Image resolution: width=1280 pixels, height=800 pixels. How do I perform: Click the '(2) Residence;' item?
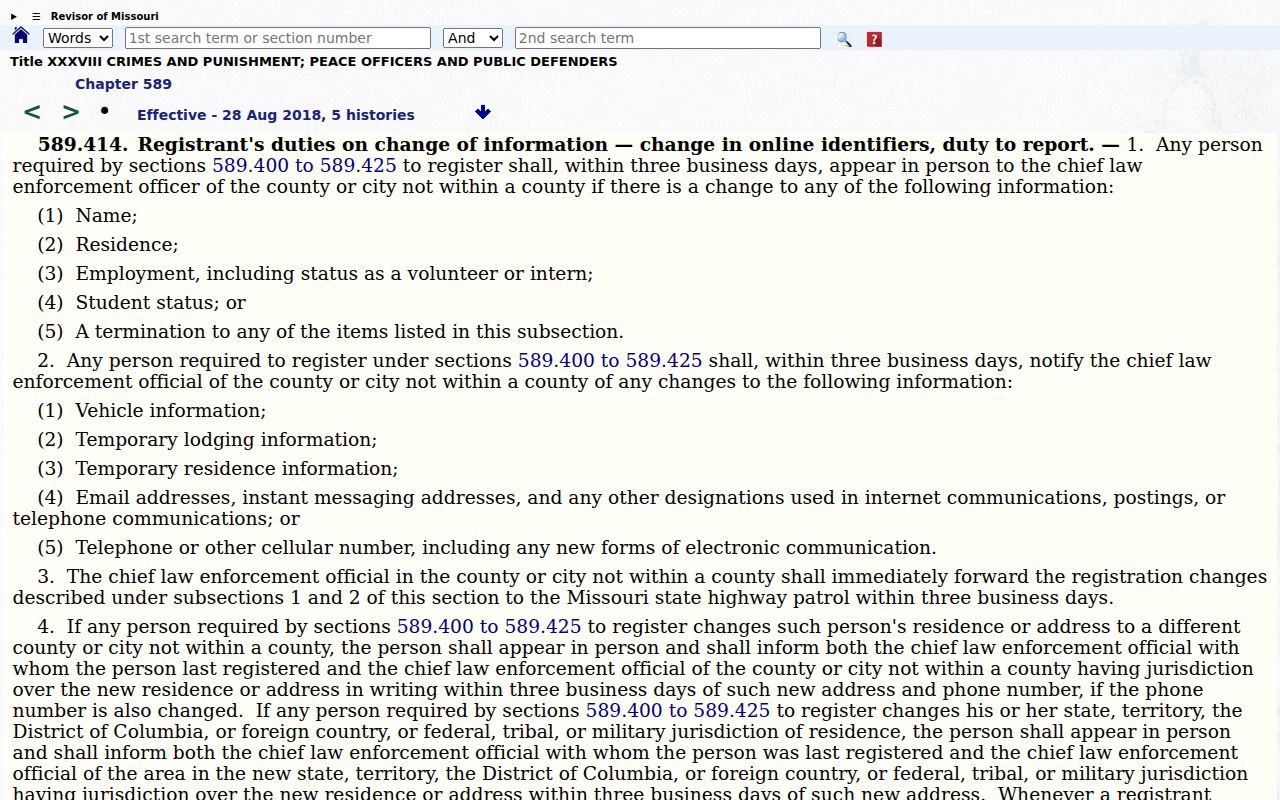tap(108, 245)
